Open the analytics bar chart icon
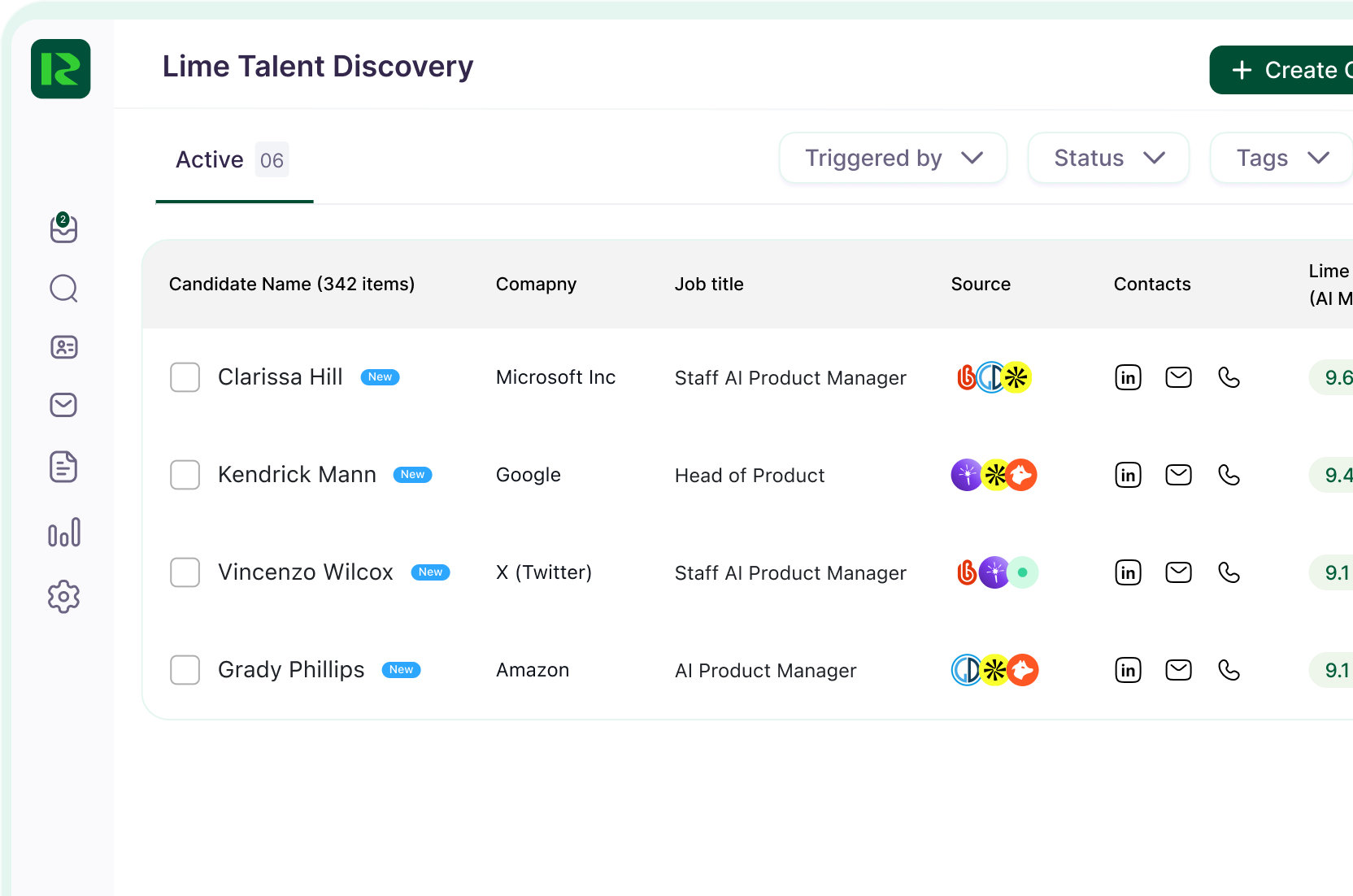Image resolution: width=1353 pixels, height=896 pixels. [x=64, y=533]
